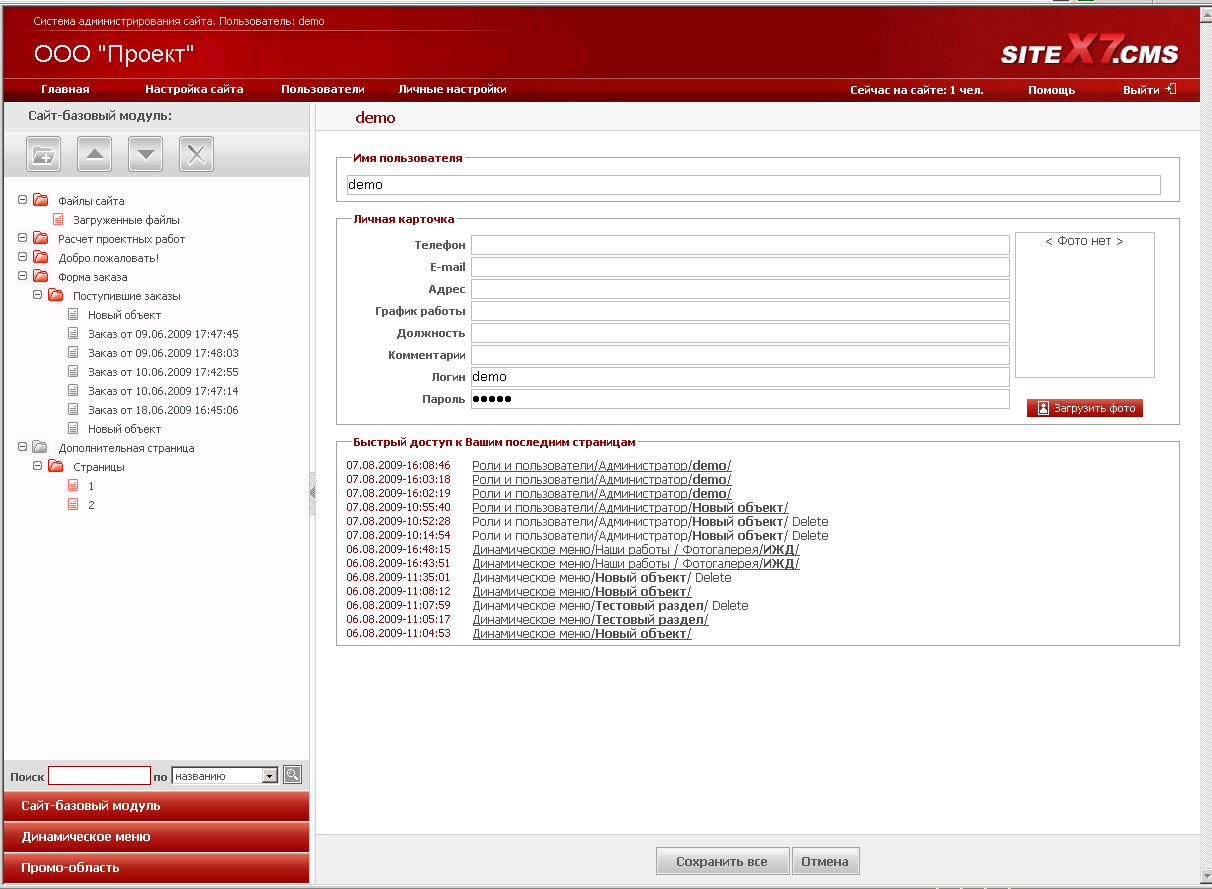Click the add new folder toolbar icon

pyautogui.click(x=43, y=154)
